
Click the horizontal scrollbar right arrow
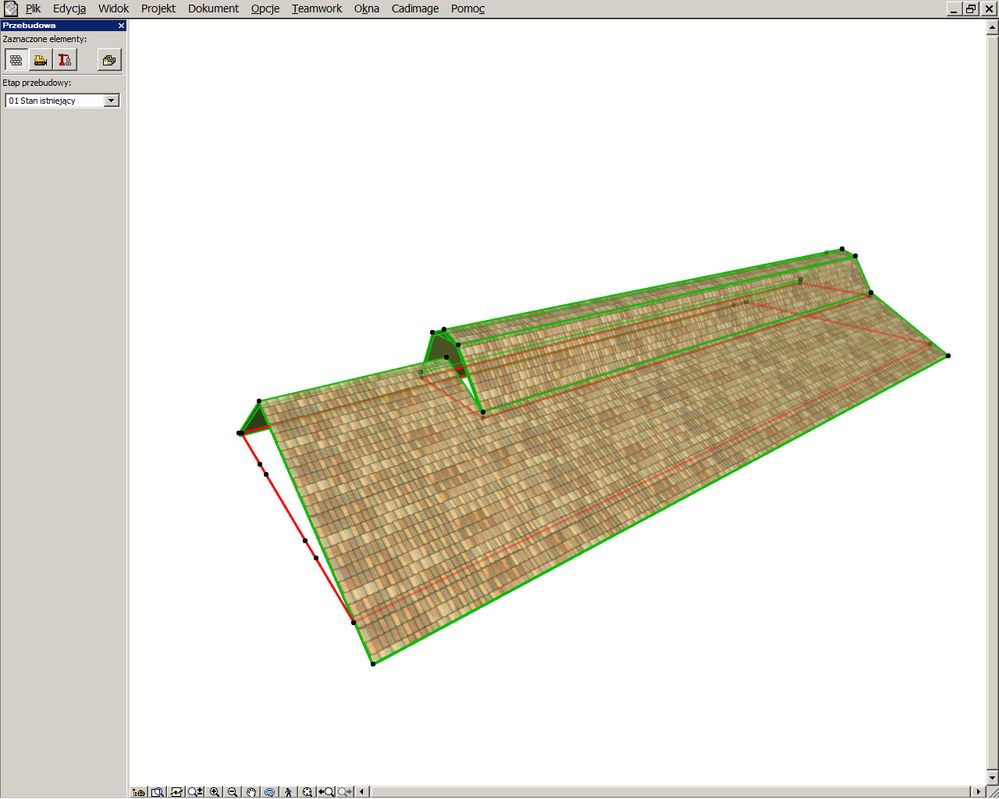[979, 792]
